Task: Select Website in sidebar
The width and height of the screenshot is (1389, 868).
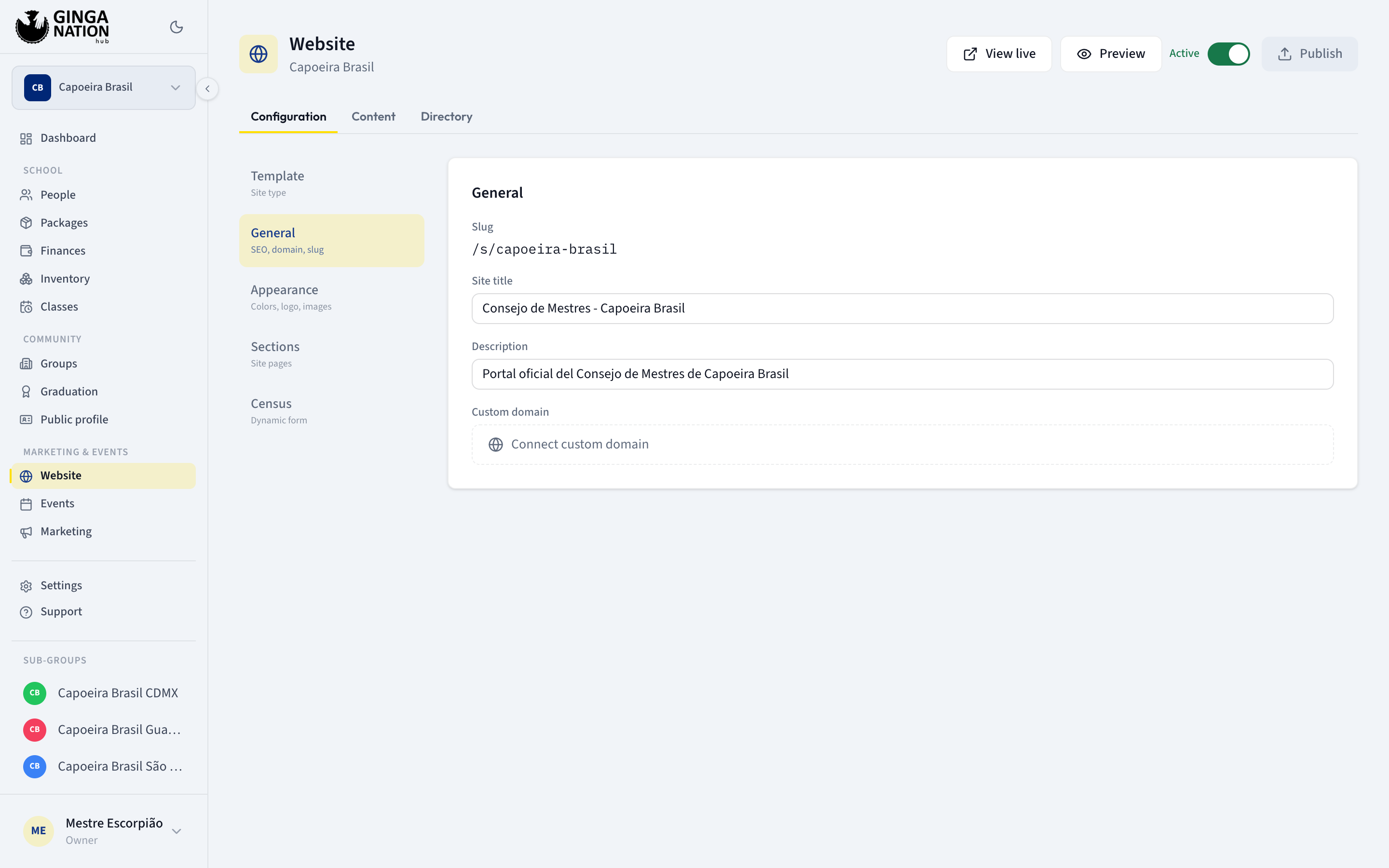Action: click(103, 476)
